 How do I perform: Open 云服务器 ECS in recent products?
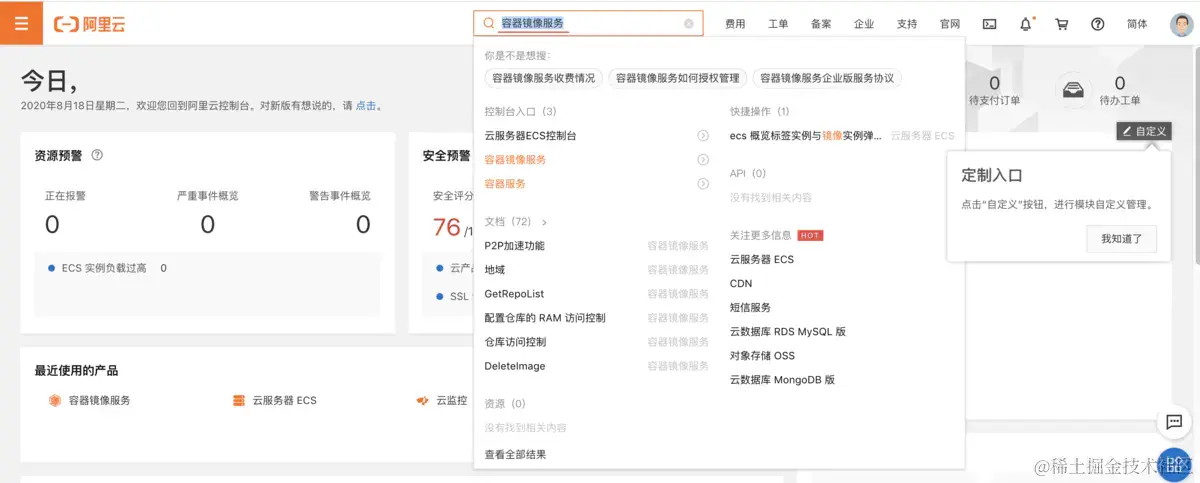284,400
